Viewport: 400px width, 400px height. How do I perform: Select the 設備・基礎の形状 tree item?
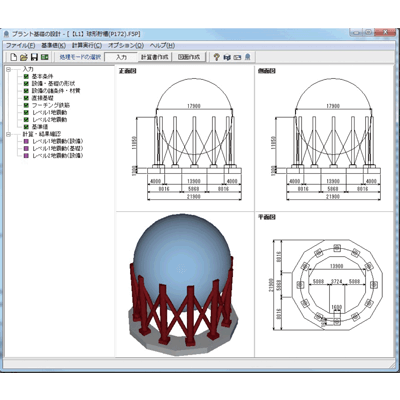(x=53, y=83)
